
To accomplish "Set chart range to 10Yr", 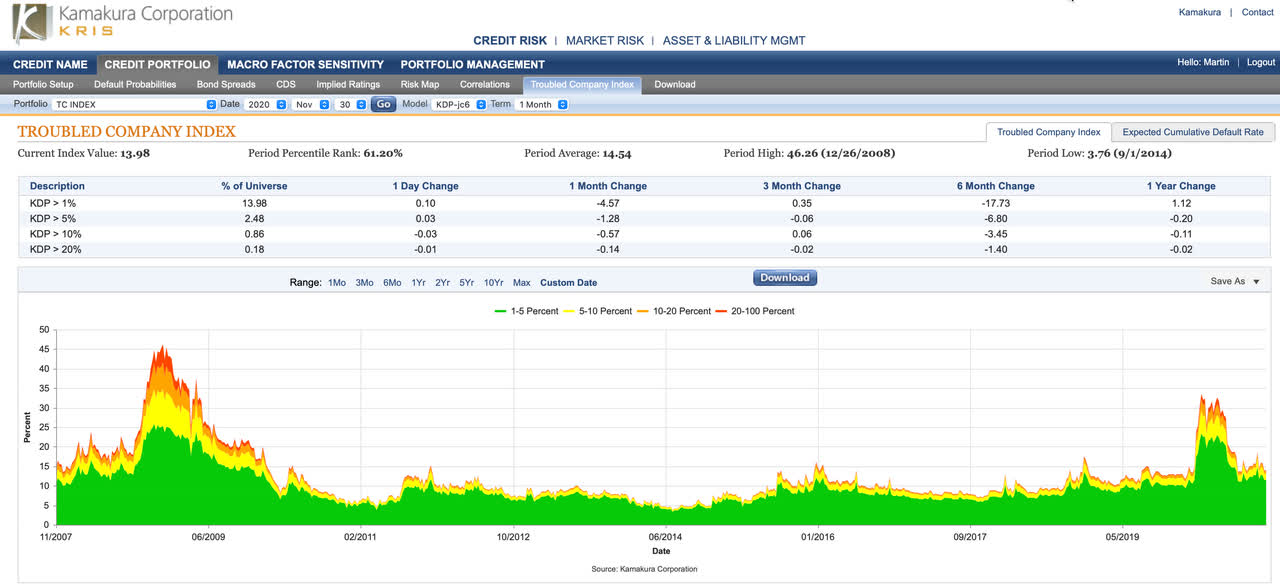I will (494, 283).
